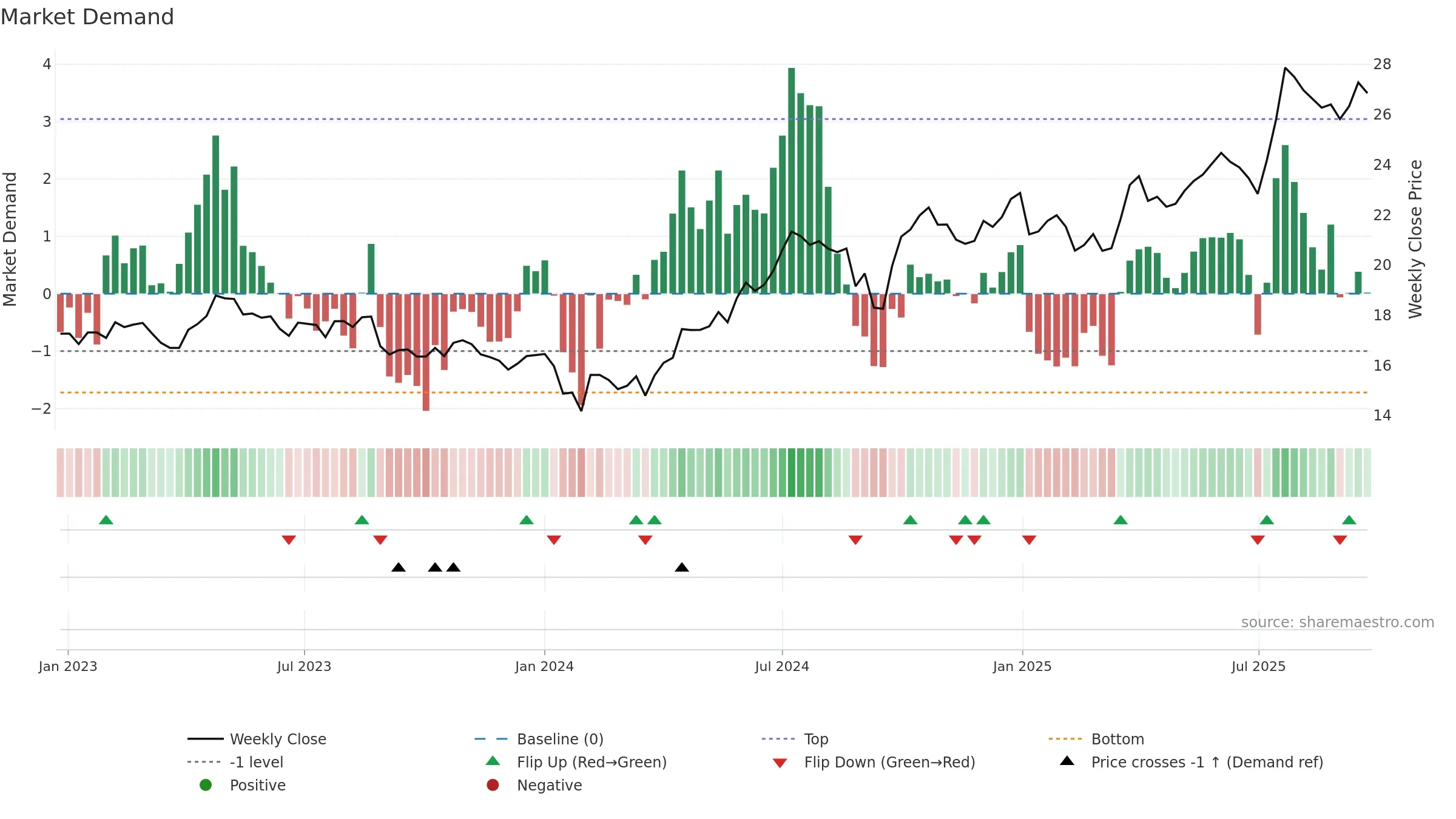Click the left axis value 4
Viewport: 1456px width, 819px height.
coord(47,64)
